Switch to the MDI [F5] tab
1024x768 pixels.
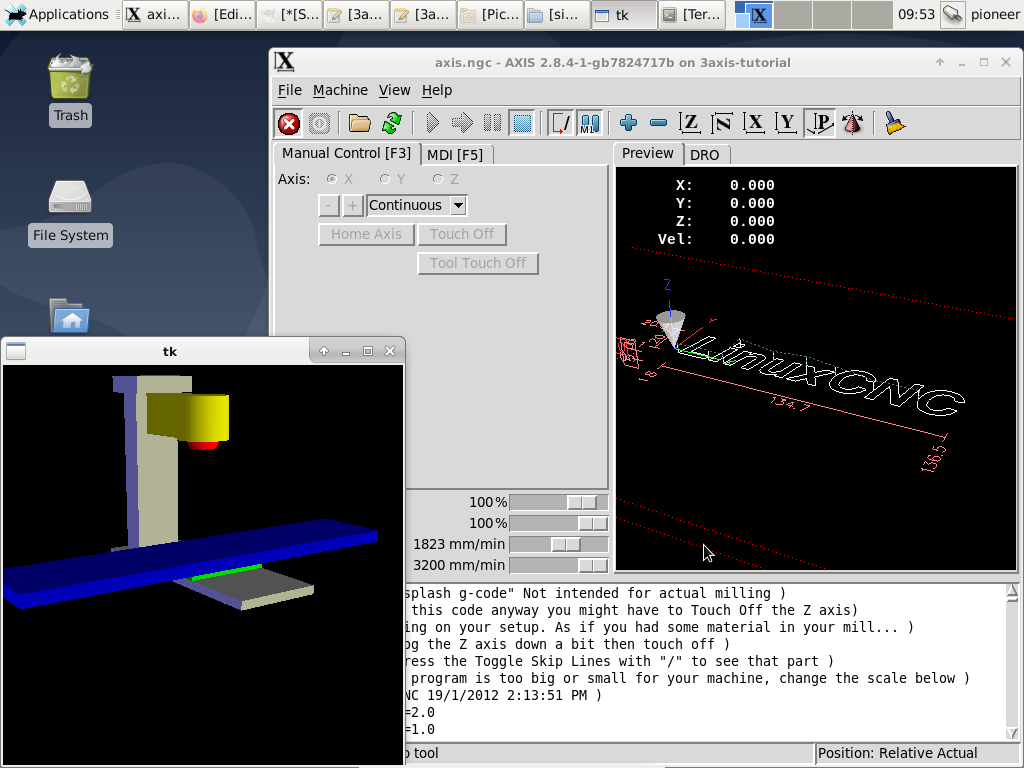coord(455,155)
